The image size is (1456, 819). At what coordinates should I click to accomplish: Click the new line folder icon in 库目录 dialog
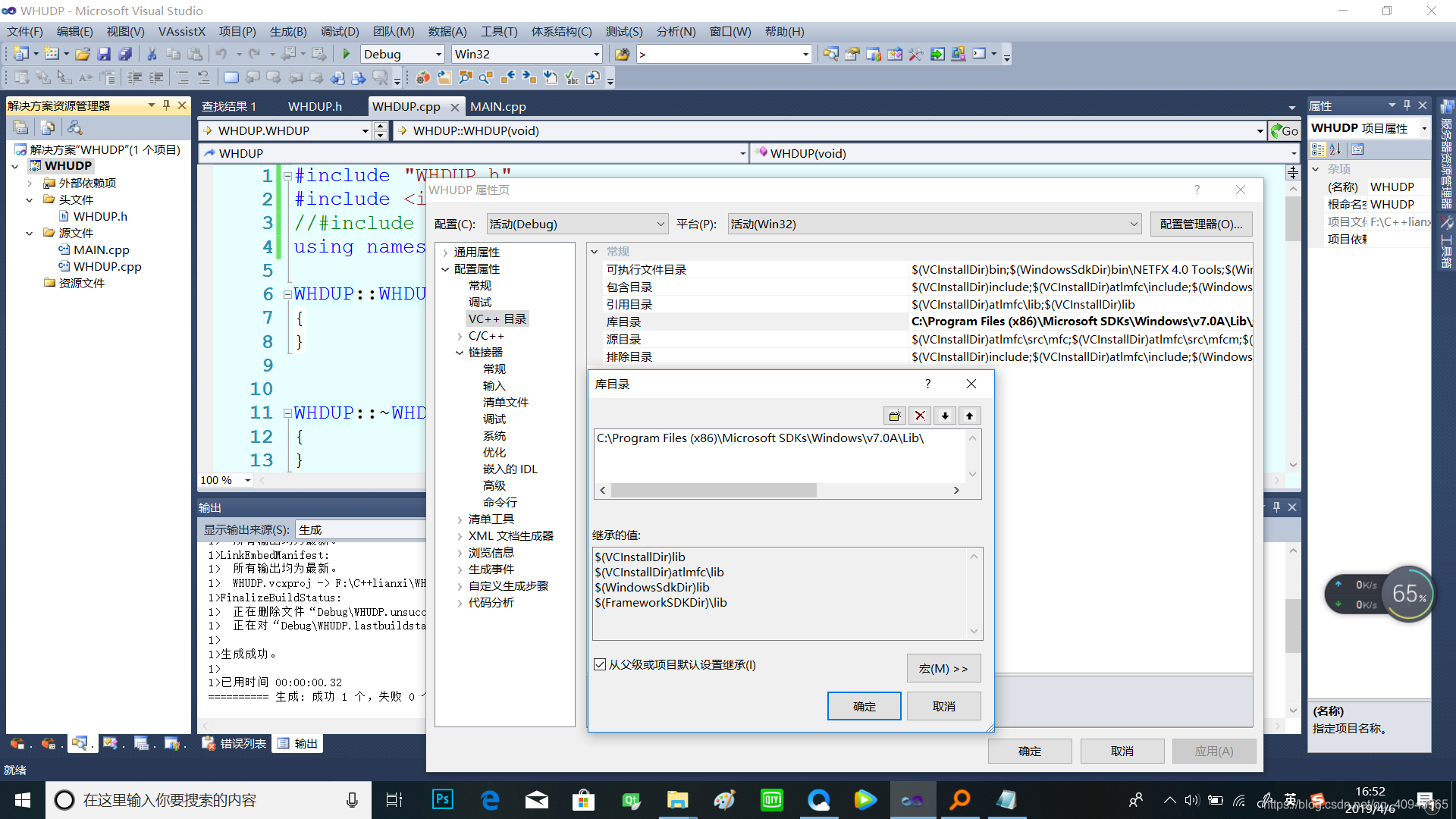[x=895, y=416]
